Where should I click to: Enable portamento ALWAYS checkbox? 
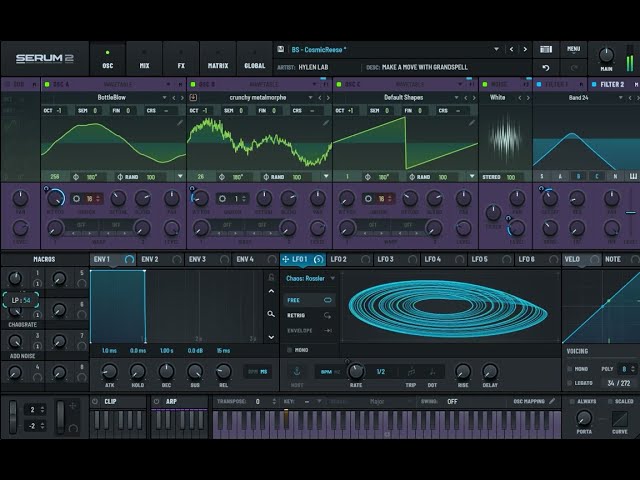[x=572, y=402]
